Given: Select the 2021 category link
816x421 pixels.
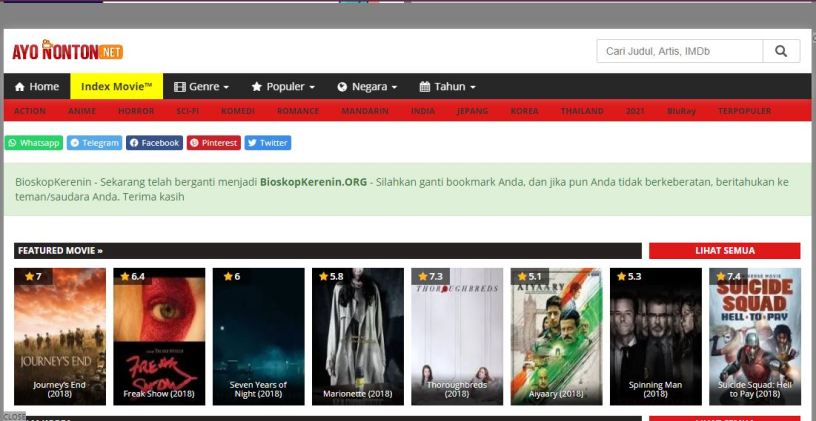Looking at the screenshot, I should [x=635, y=111].
